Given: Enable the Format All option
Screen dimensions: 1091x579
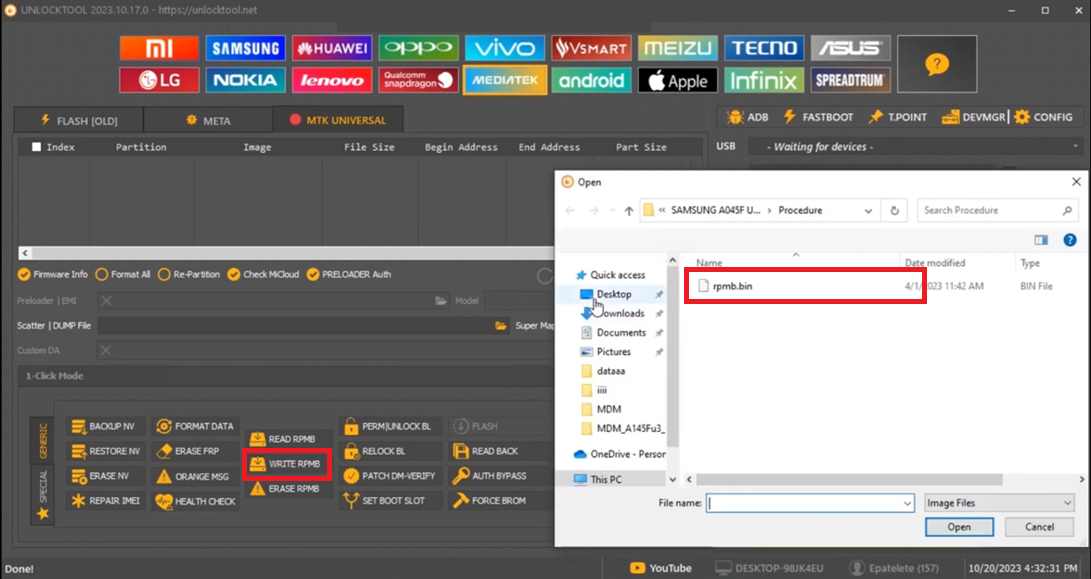Looking at the screenshot, I should click(x=122, y=274).
